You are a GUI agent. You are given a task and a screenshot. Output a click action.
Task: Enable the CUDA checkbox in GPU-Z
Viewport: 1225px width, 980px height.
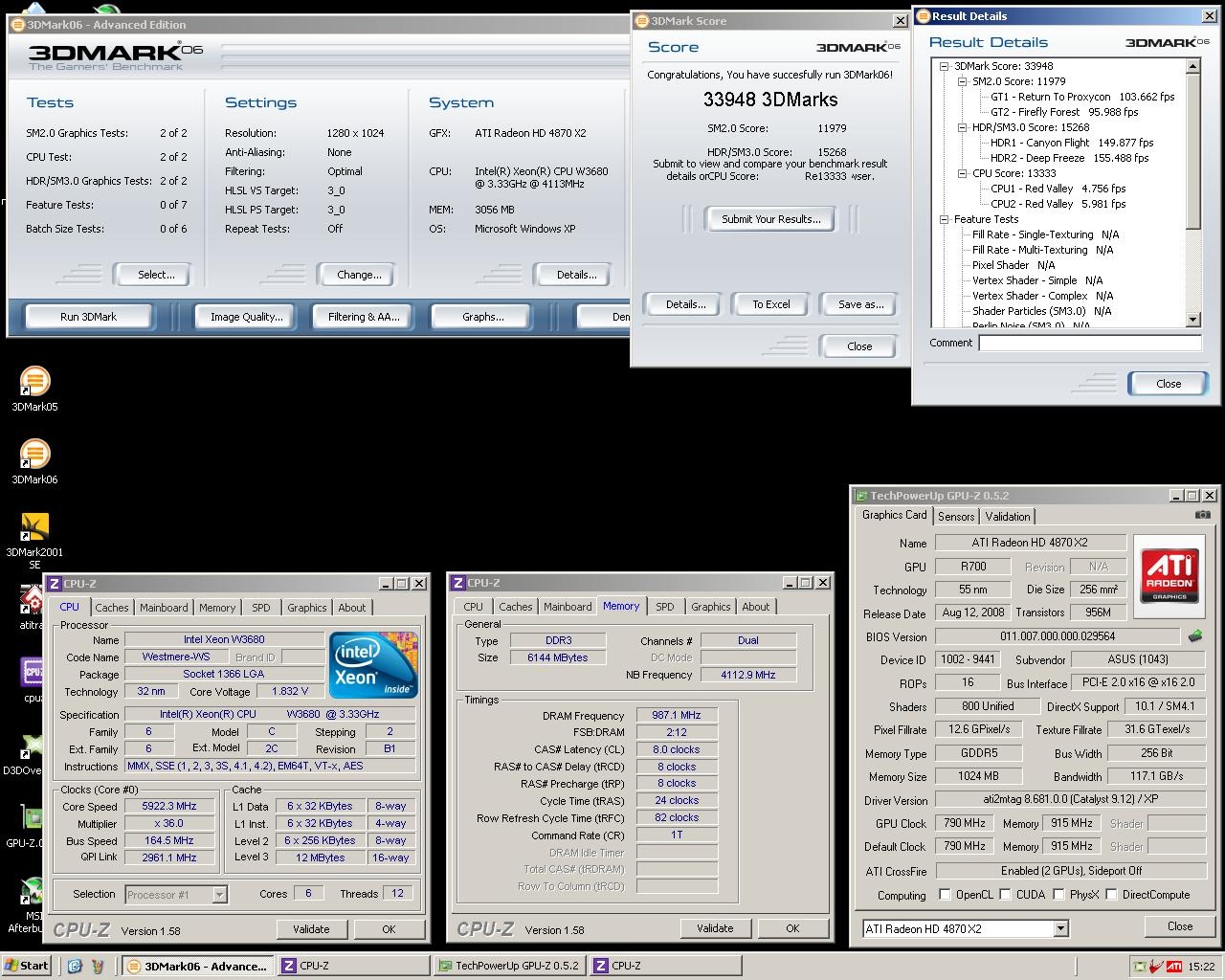click(x=1005, y=895)
